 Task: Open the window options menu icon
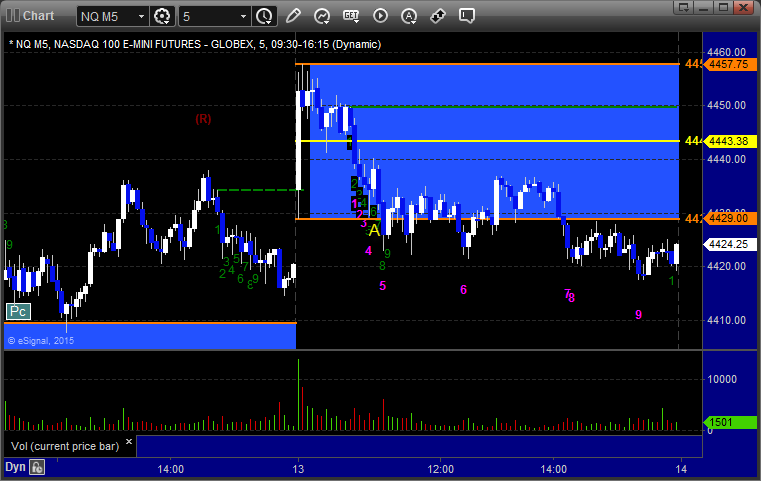(684, 7)
